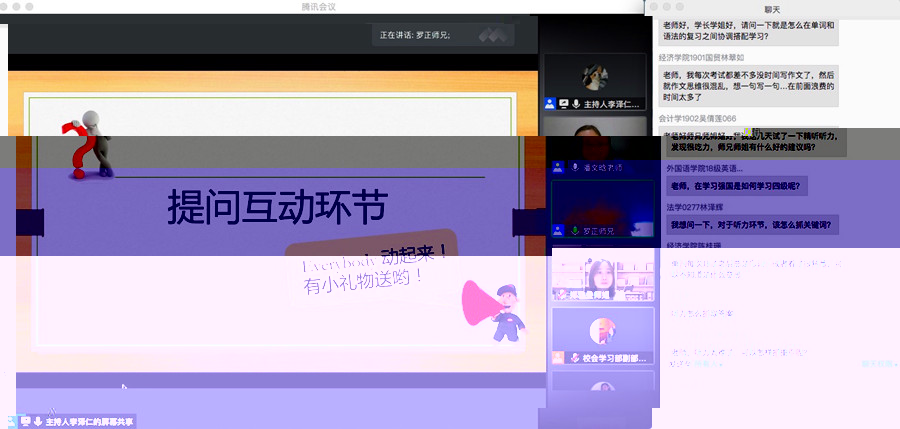The image size is (900, 429).
Task: Click green microphone icon beside 罗正师兄
Action: [x=575, y=231]
